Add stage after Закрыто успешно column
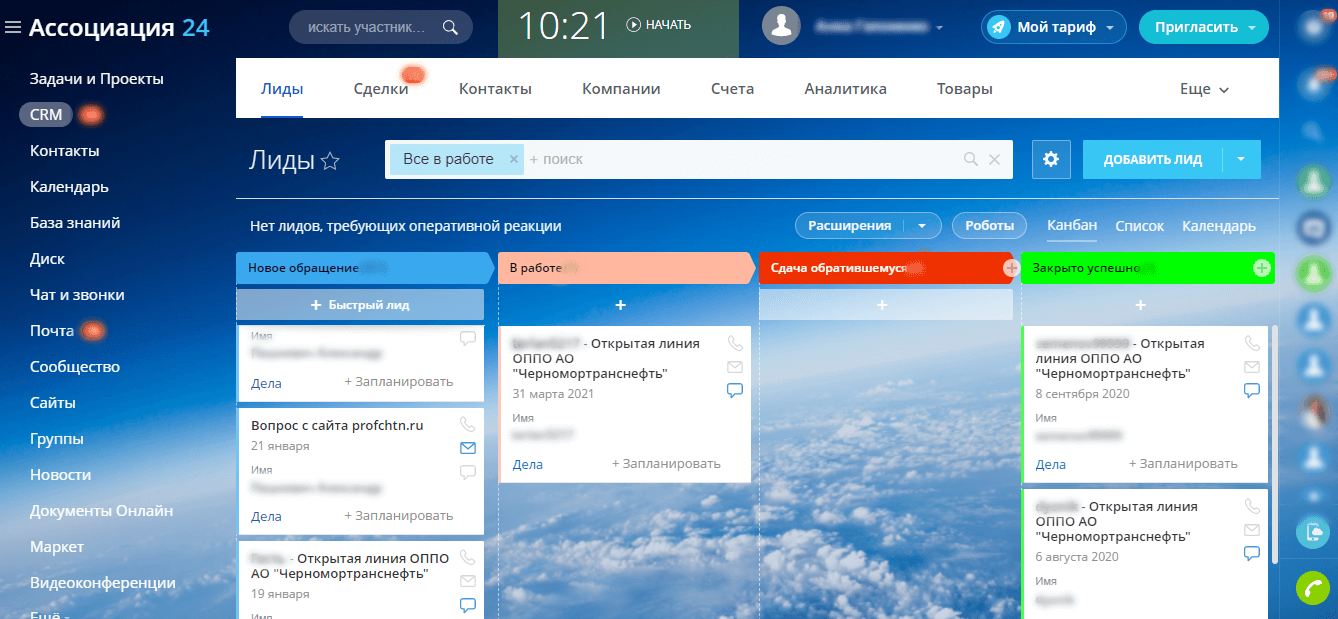 click(1262, 268)
